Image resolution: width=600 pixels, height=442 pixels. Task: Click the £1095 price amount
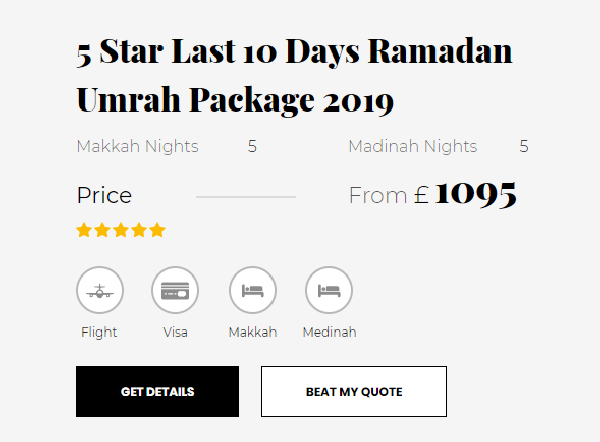point(474,194)
